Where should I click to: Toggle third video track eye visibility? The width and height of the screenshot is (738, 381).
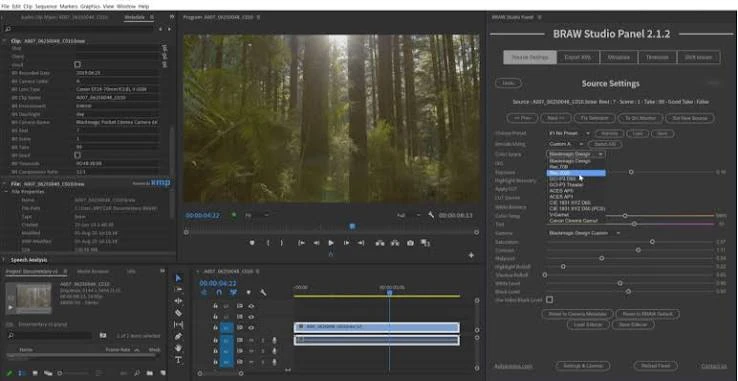tap(251, 328)
